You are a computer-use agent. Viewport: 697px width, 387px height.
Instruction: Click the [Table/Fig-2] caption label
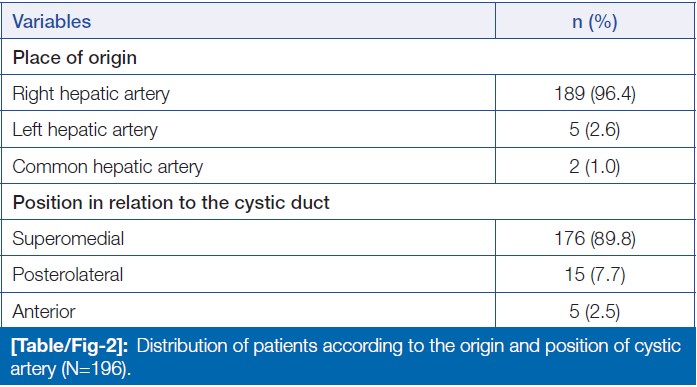[69, 346]
